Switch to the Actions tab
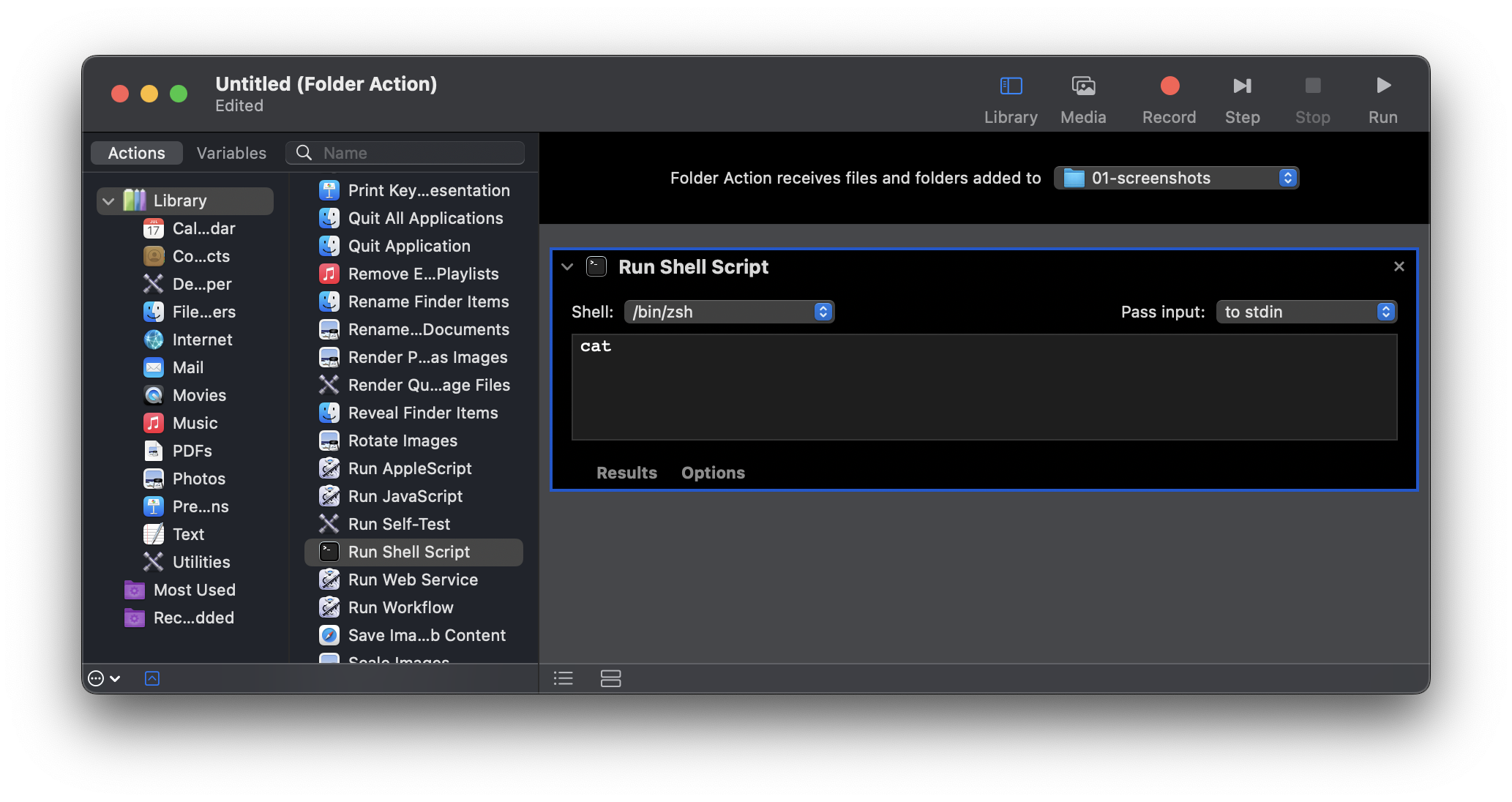 [136, 153]
